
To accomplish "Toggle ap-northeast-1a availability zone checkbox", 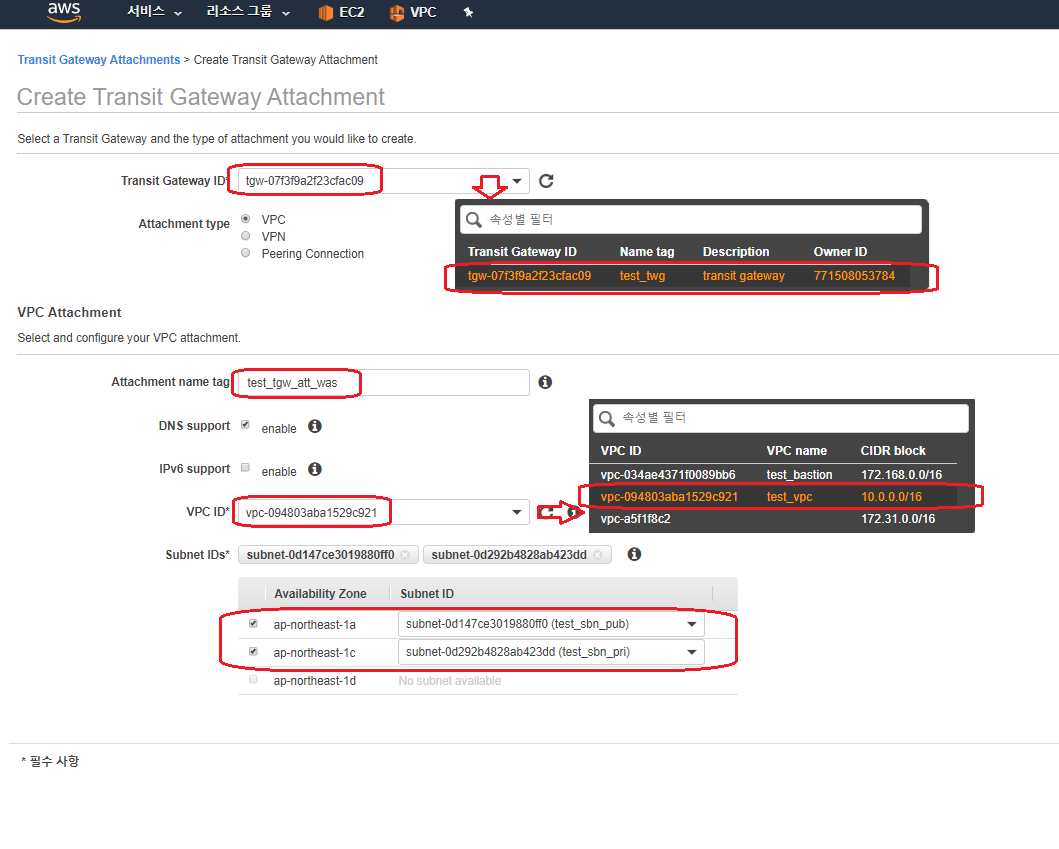I will (x=253, y=623).
